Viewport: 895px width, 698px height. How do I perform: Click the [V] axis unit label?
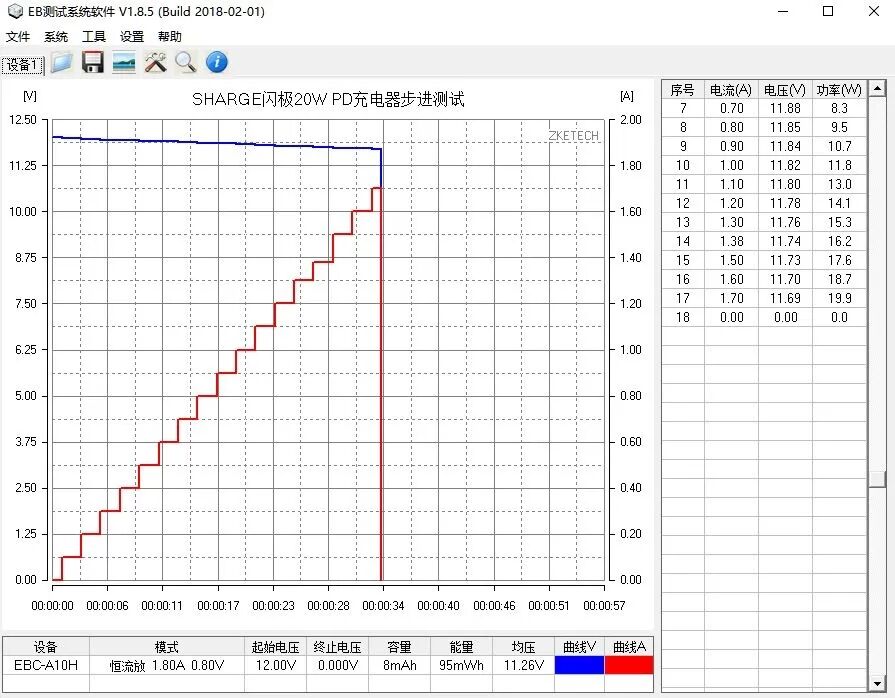[x=30, y=96]
